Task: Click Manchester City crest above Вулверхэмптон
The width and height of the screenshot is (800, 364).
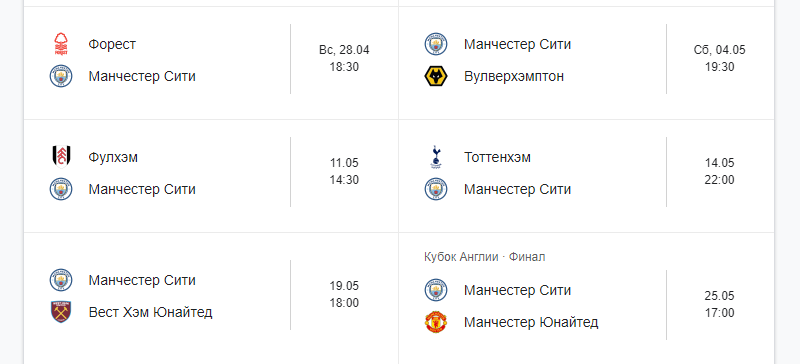Action: click(436, 44)
